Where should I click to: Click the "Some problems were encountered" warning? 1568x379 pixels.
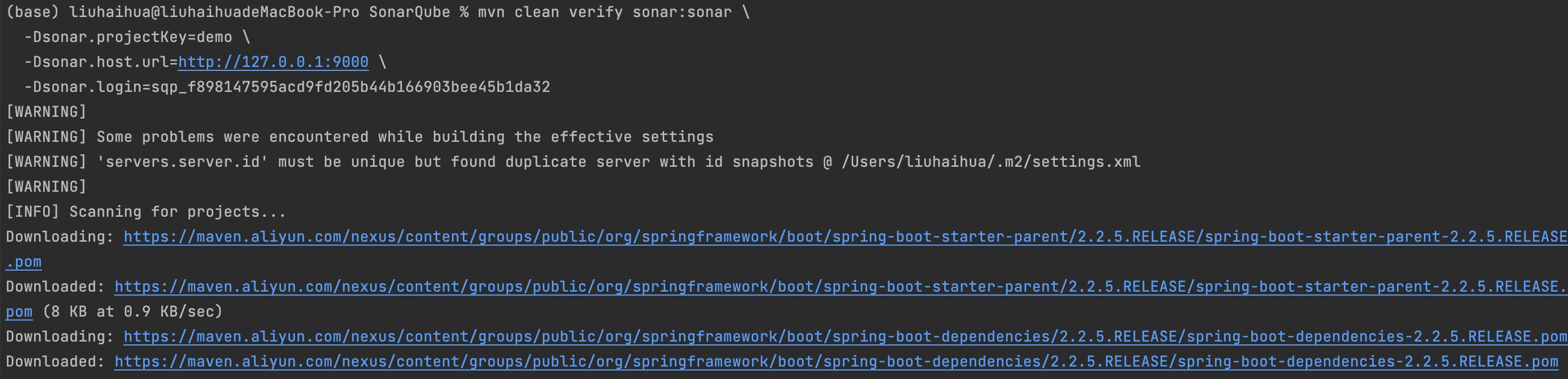405,137
